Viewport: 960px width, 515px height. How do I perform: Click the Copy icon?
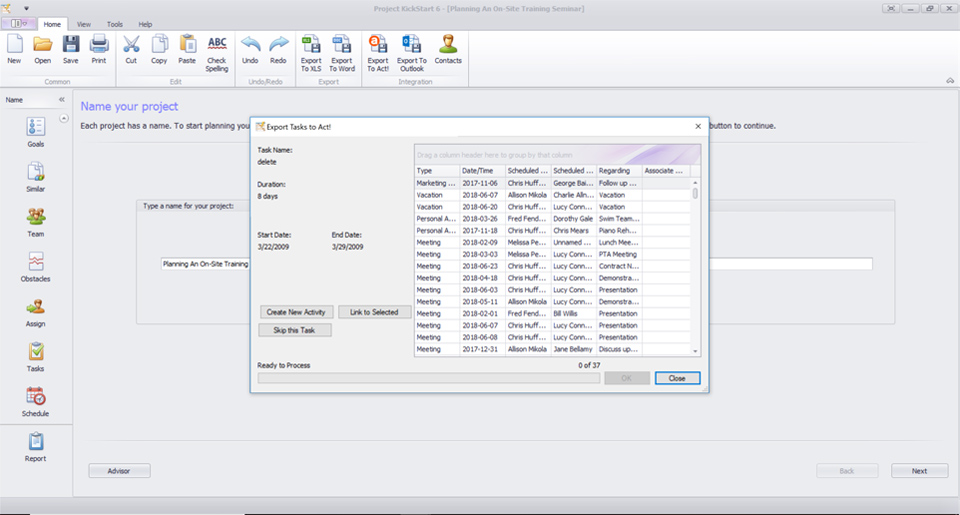tap(159, 50)
